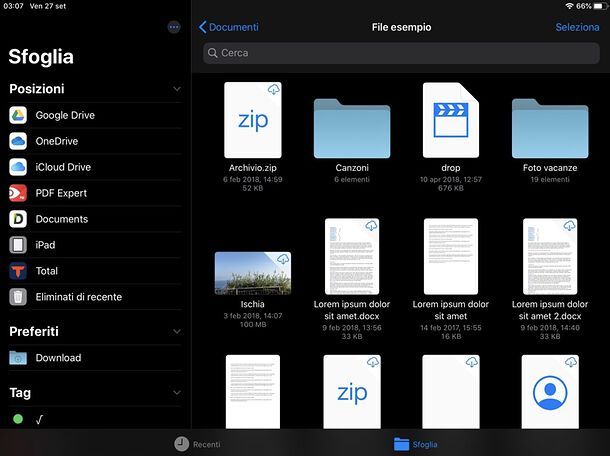This screenshot has width=610, height=456.
Task: Select the iPad storage icon
Action: pos(18,245)
